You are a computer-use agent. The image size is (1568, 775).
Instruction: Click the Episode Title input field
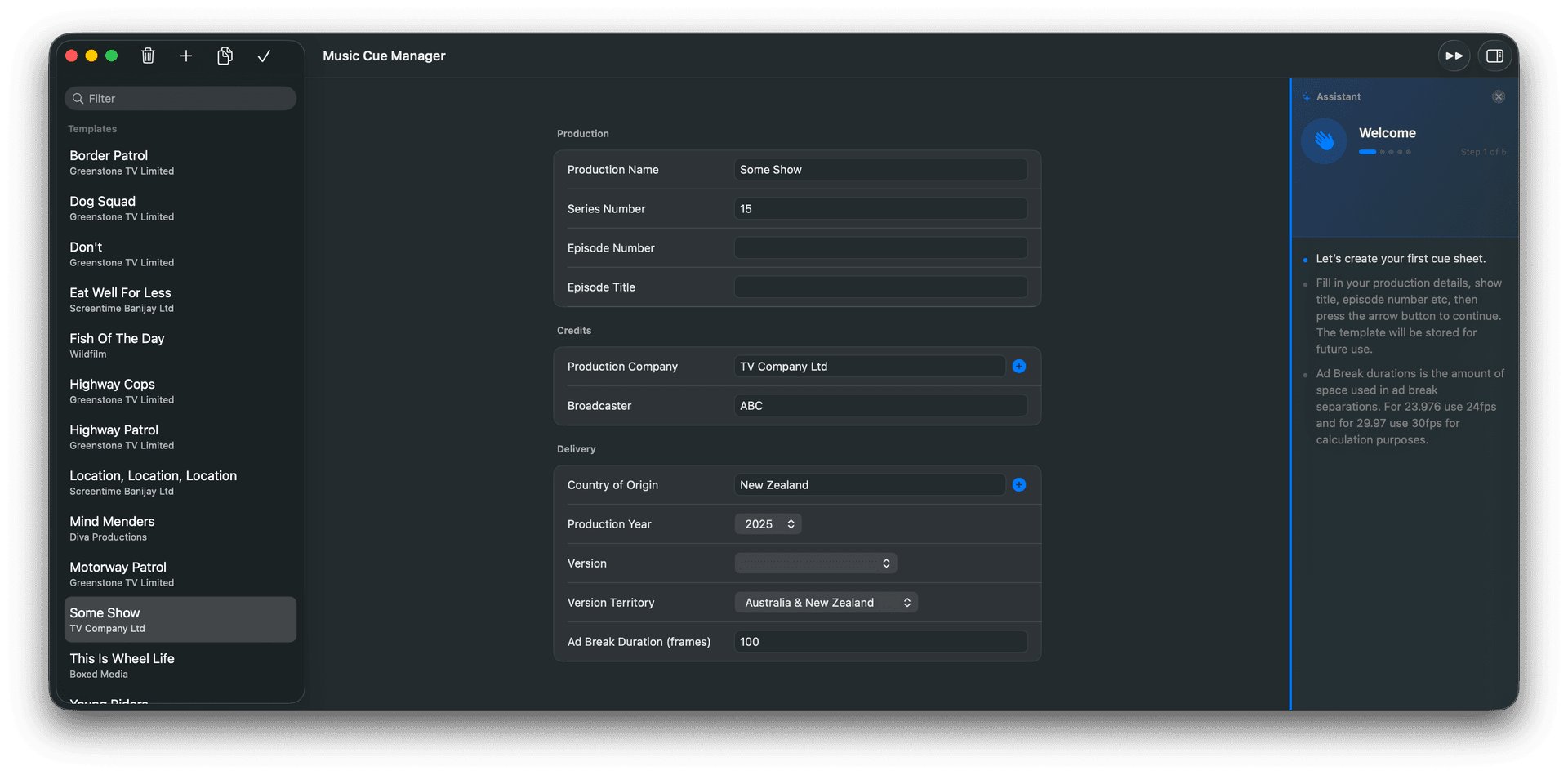click(x=880, y=287)
